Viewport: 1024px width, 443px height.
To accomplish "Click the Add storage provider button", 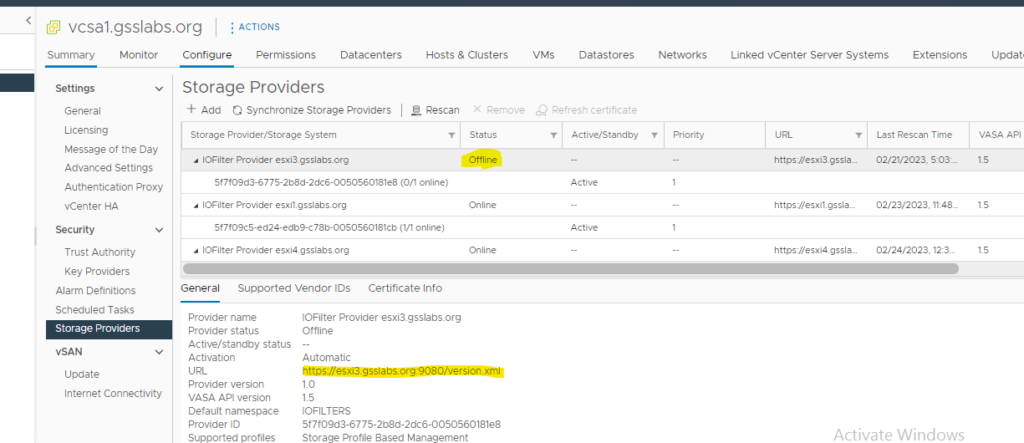I will (x=204, y=110).
